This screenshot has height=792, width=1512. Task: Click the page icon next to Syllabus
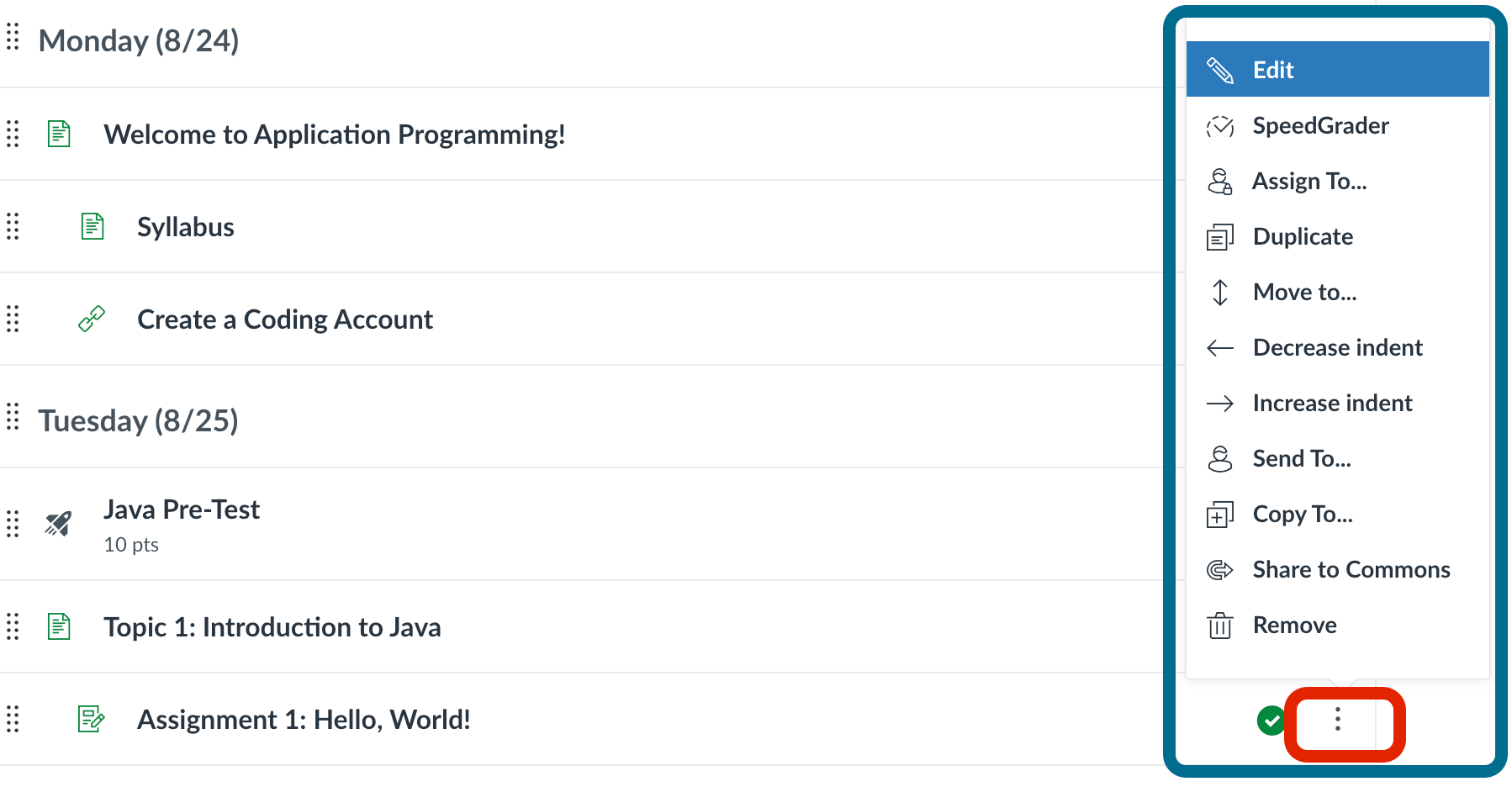point(93,226)
